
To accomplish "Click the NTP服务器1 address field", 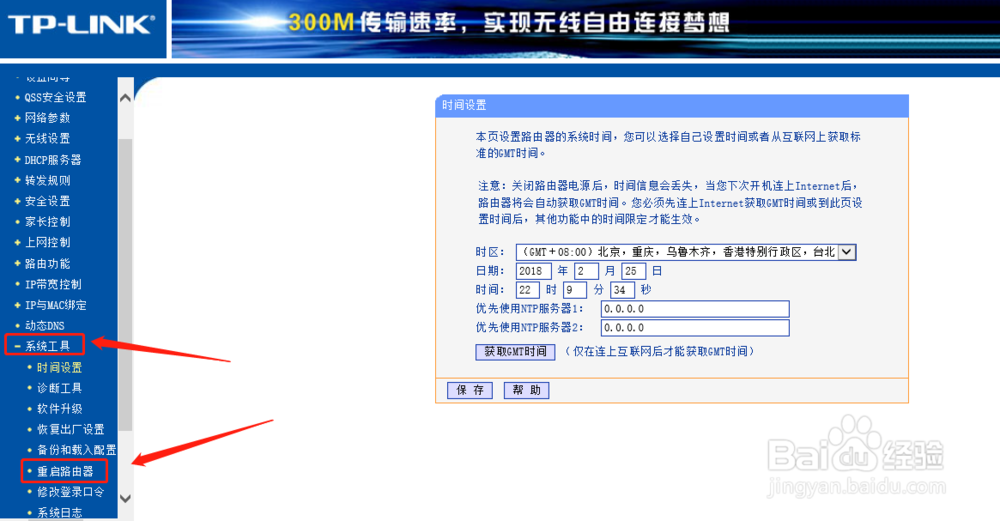I will click(x=695, y=309).
